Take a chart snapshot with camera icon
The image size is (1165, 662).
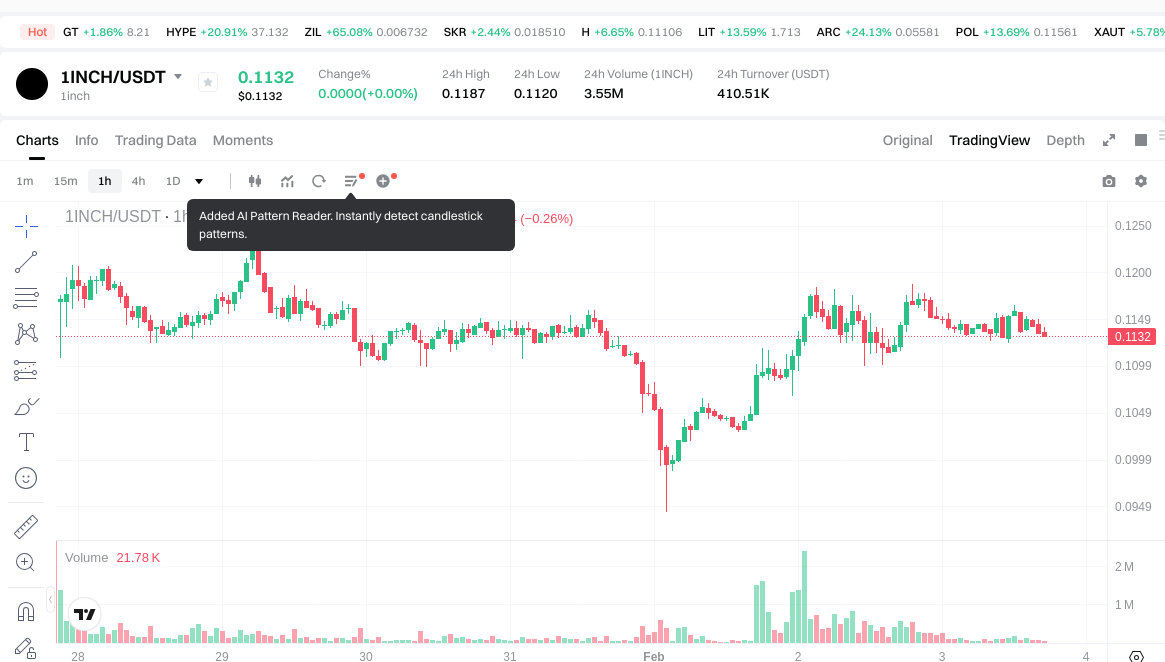coord(1109,181)
